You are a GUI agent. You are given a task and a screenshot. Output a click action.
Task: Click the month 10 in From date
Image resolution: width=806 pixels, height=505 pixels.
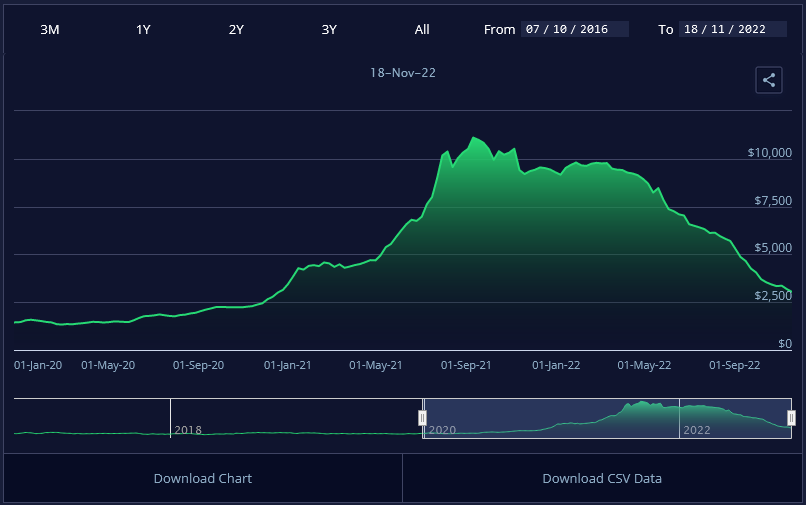(564, 29)
